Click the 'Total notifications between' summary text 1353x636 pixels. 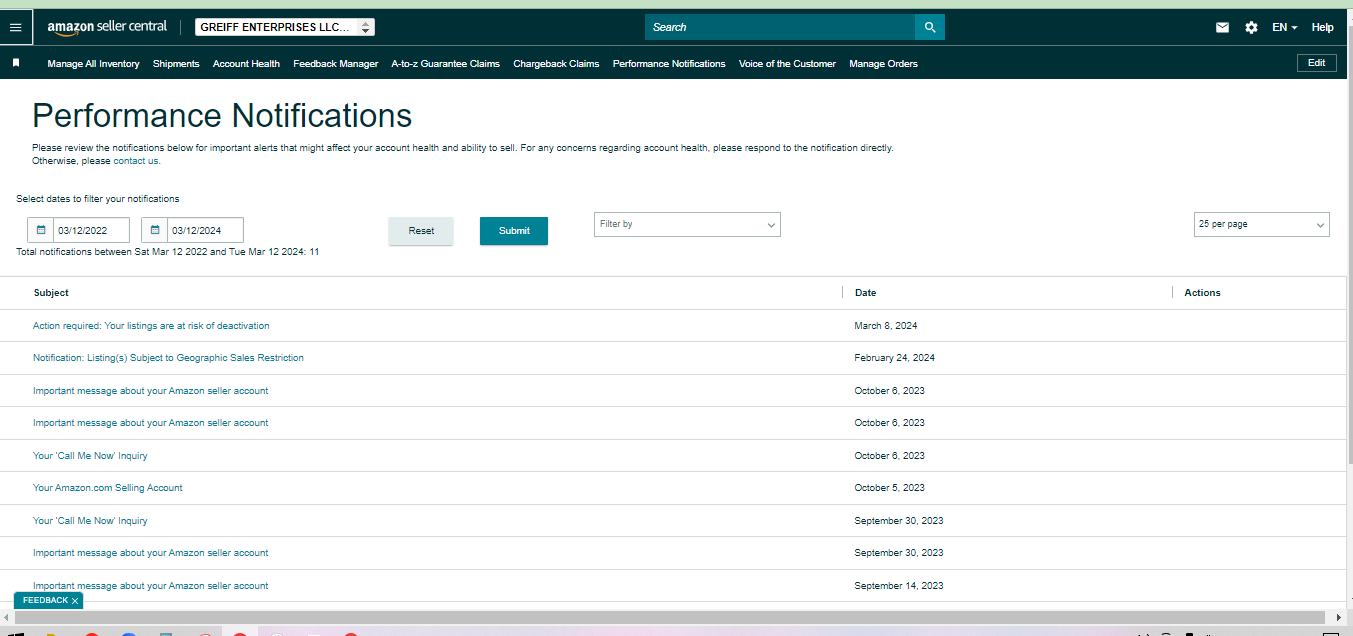(x=167, y=252)
